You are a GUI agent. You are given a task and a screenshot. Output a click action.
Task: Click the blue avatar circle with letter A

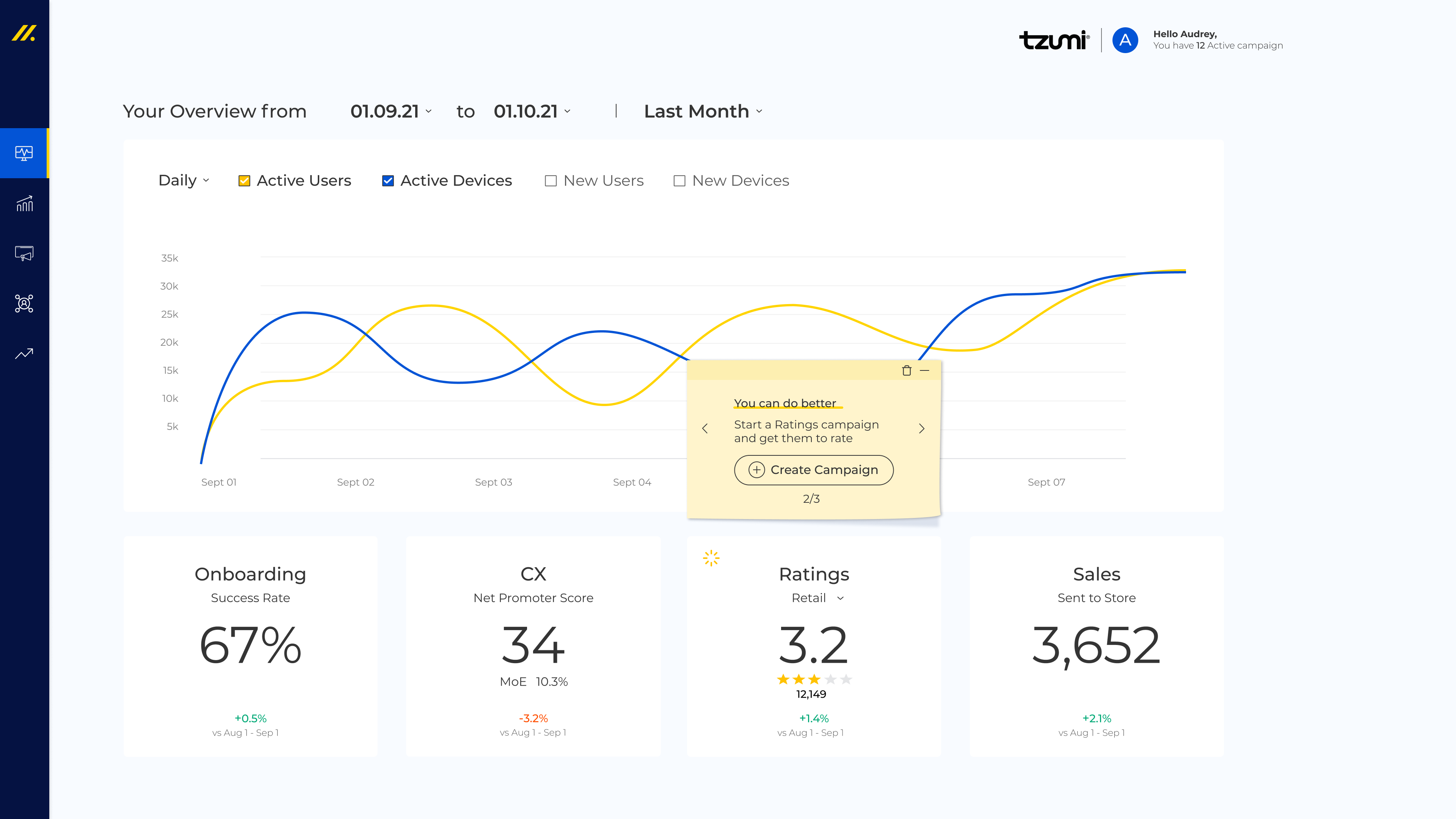tap(1125, 40)
